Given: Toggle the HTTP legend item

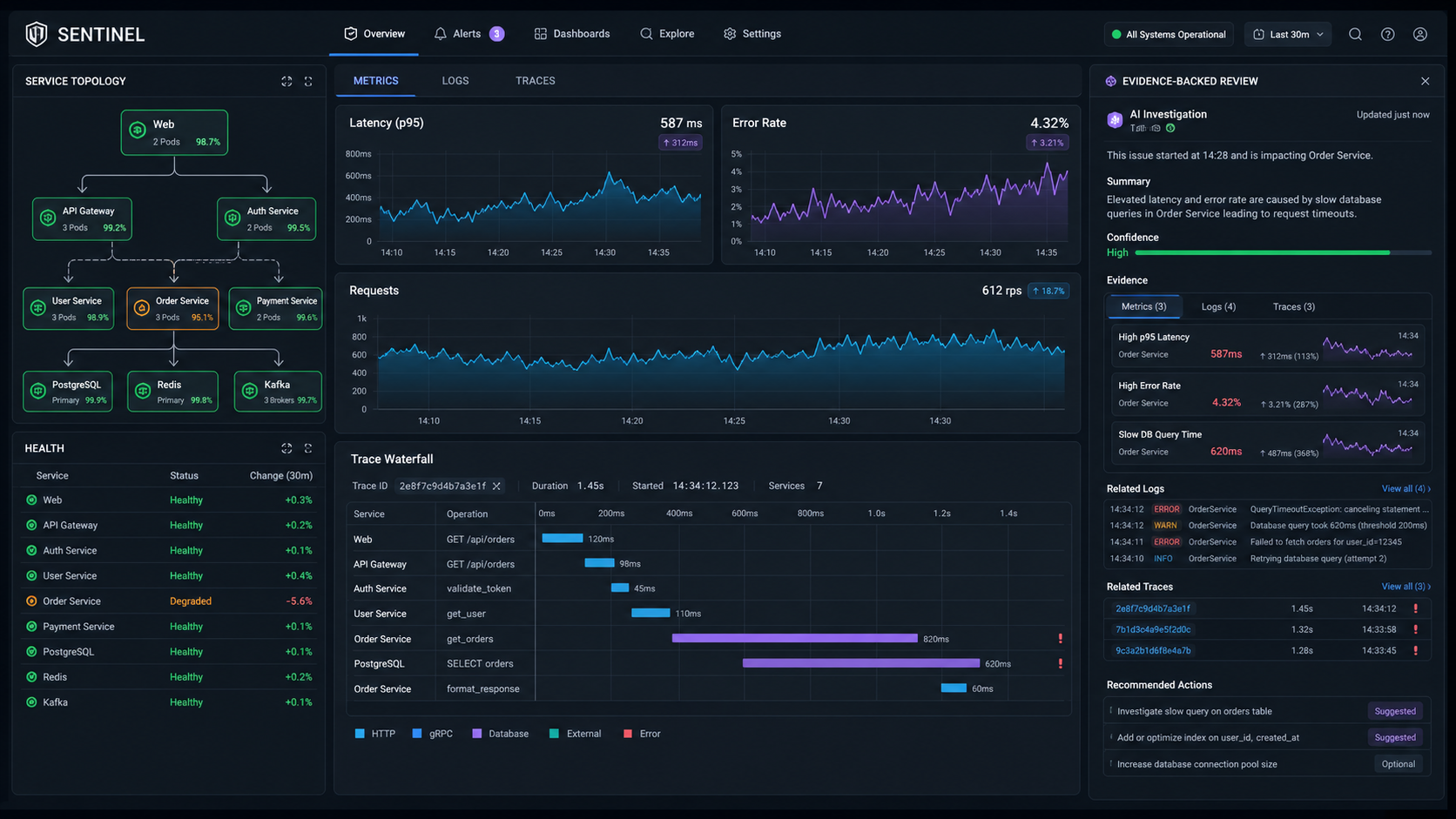Looking at the screenshot, I should [375, 734].
